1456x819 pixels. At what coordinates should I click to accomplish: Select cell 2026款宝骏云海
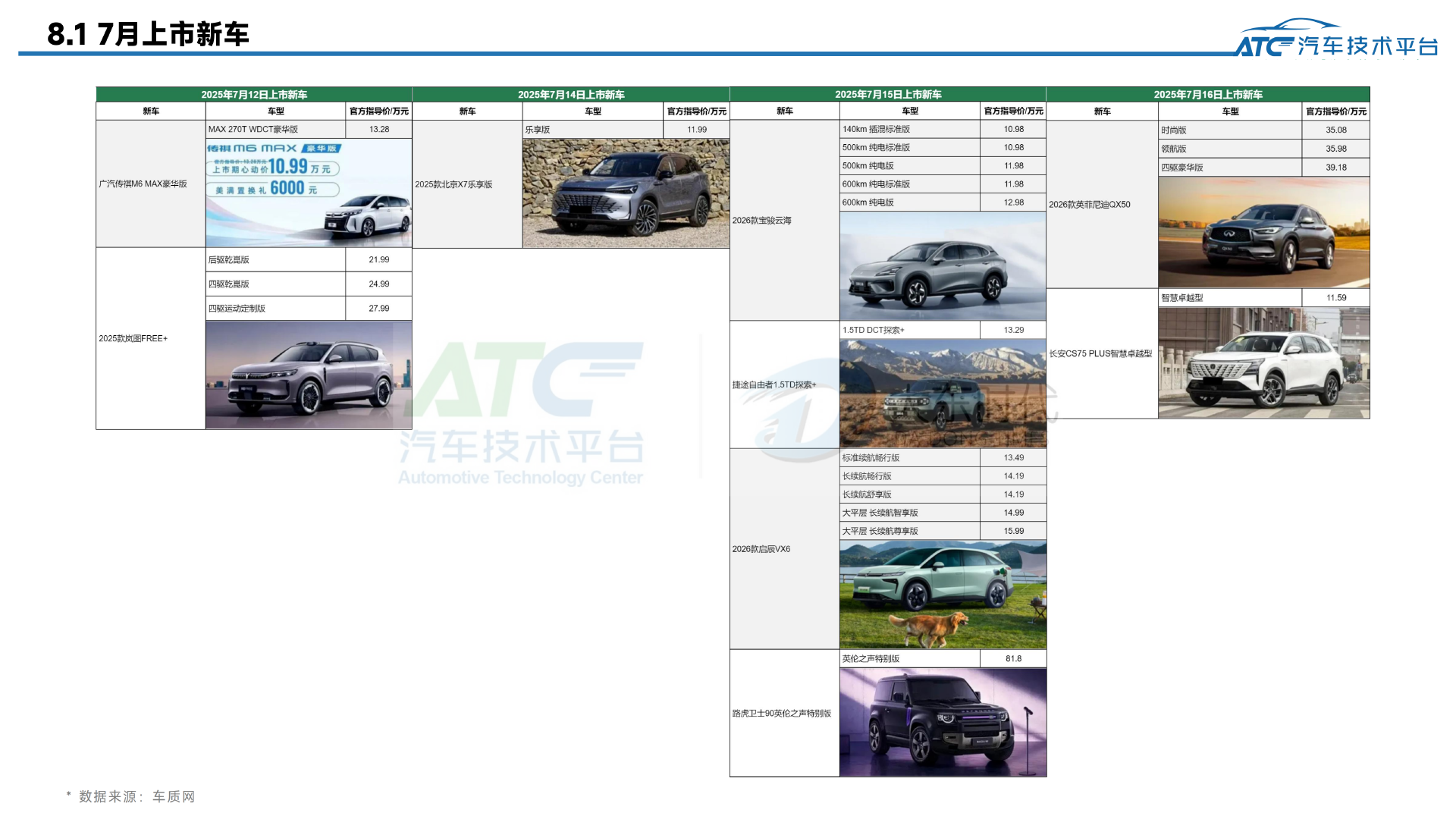point(785,221)
